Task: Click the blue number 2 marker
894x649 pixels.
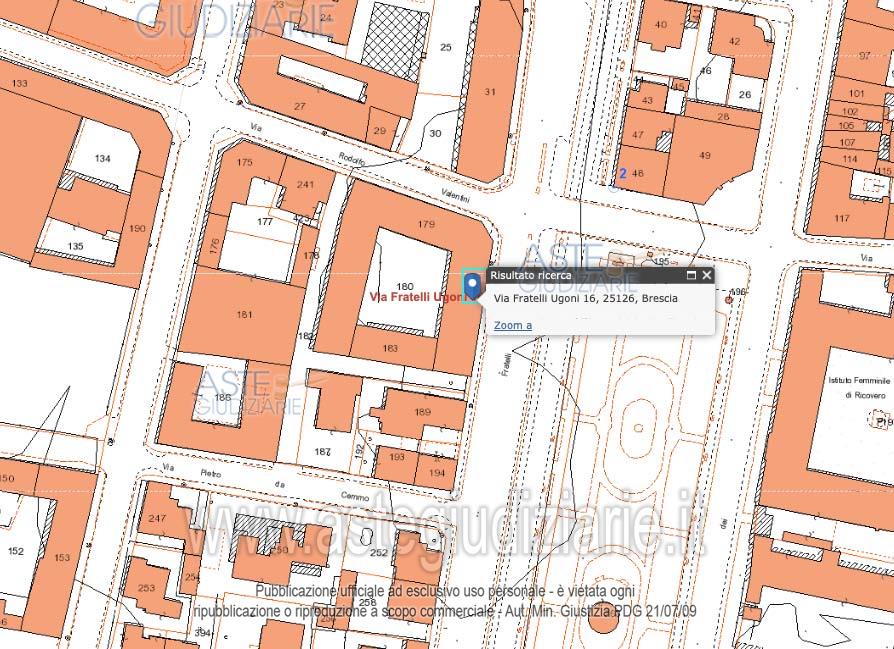Action: pyautogui.click(x=623, y=174)
